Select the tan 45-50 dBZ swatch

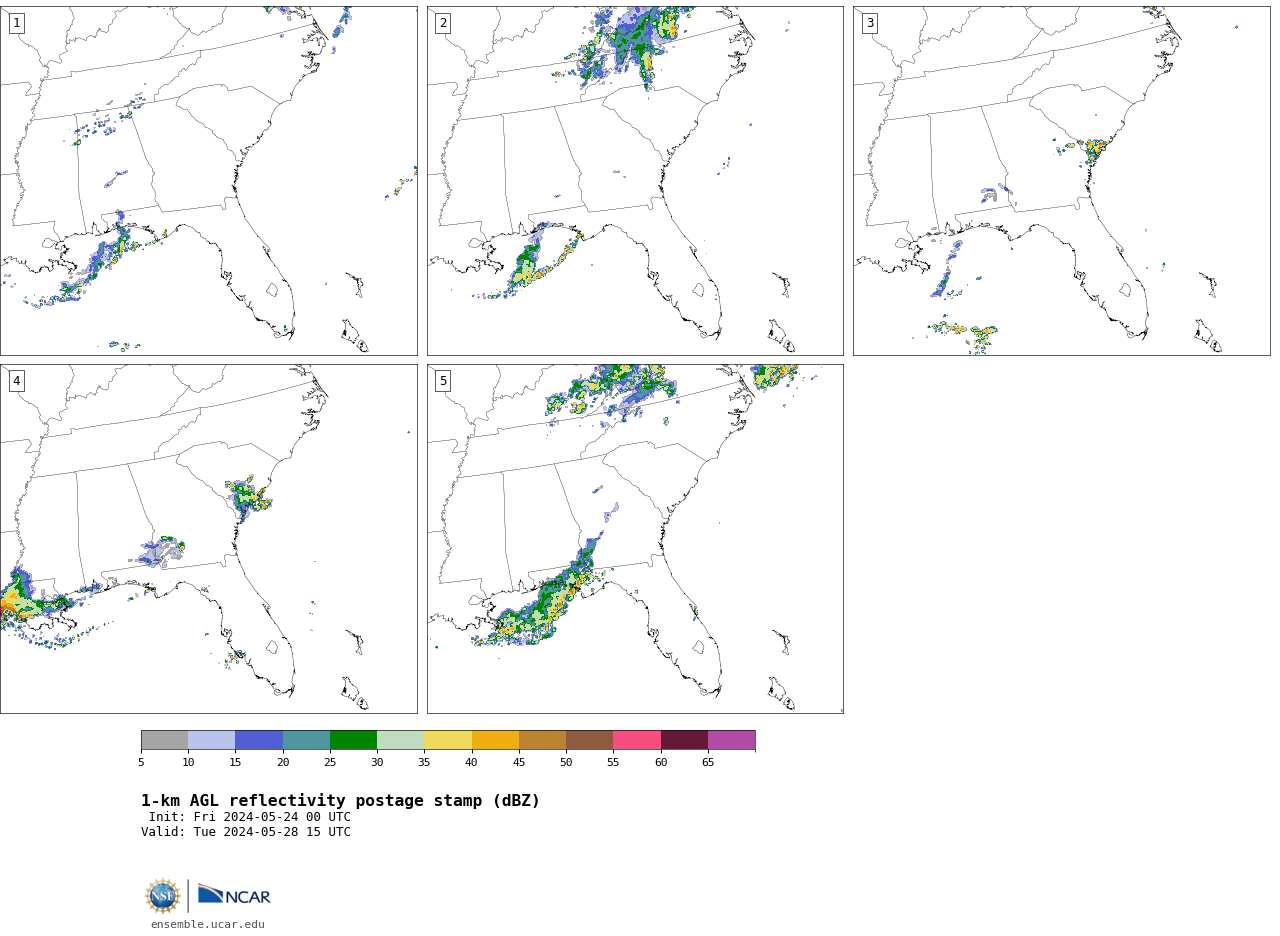(x=542, y=740)
